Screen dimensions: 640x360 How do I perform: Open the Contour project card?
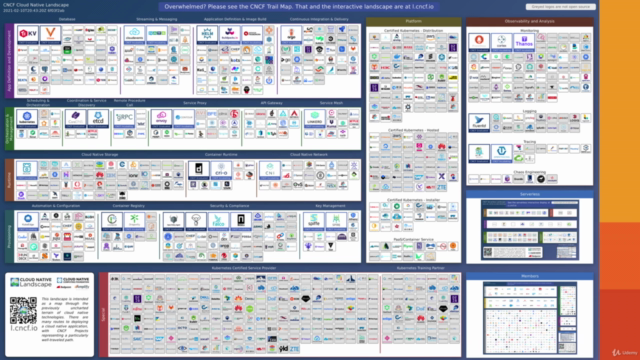[x=183, y=119]
